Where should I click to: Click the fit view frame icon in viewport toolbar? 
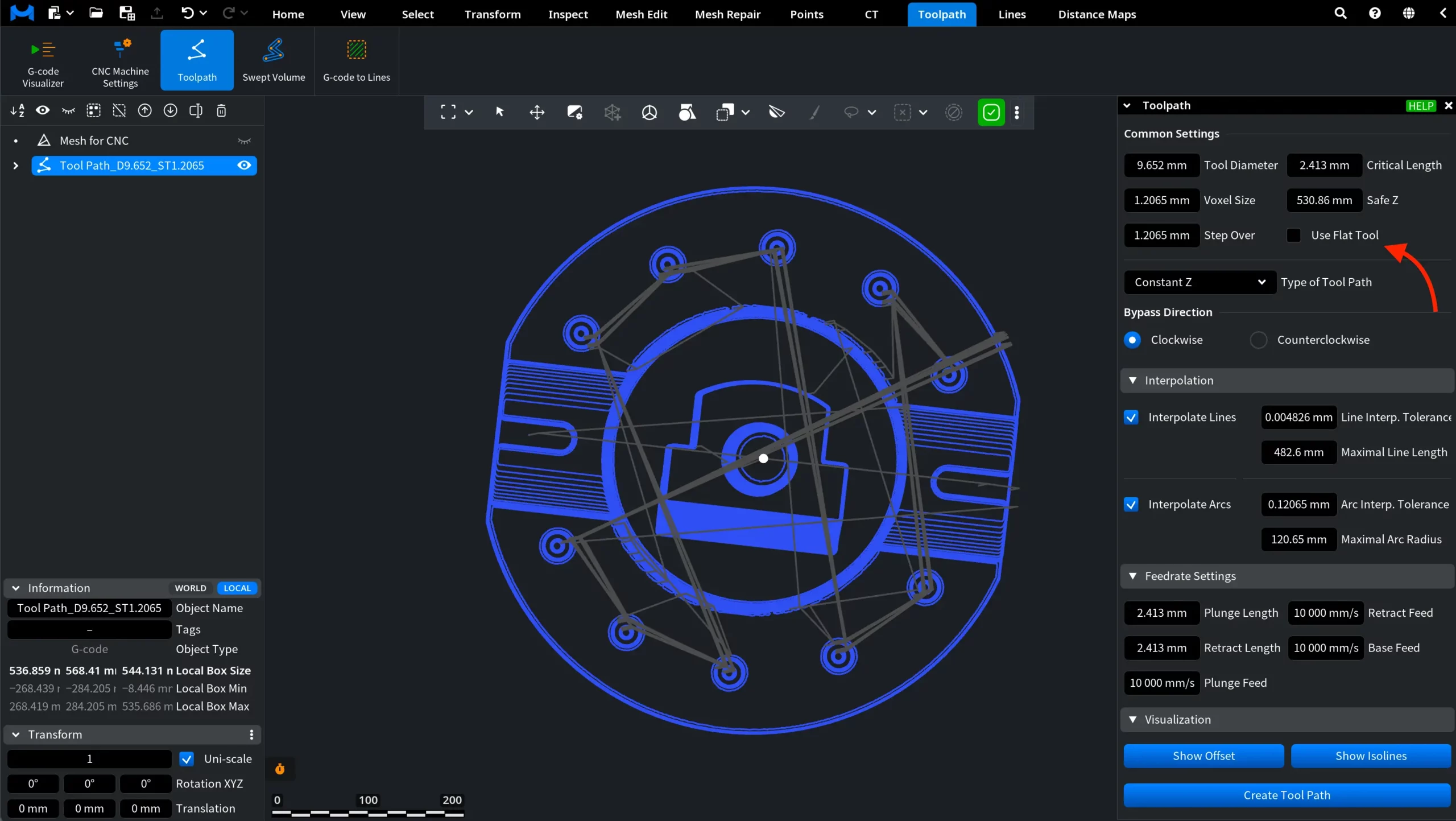(x=448, y=112)
